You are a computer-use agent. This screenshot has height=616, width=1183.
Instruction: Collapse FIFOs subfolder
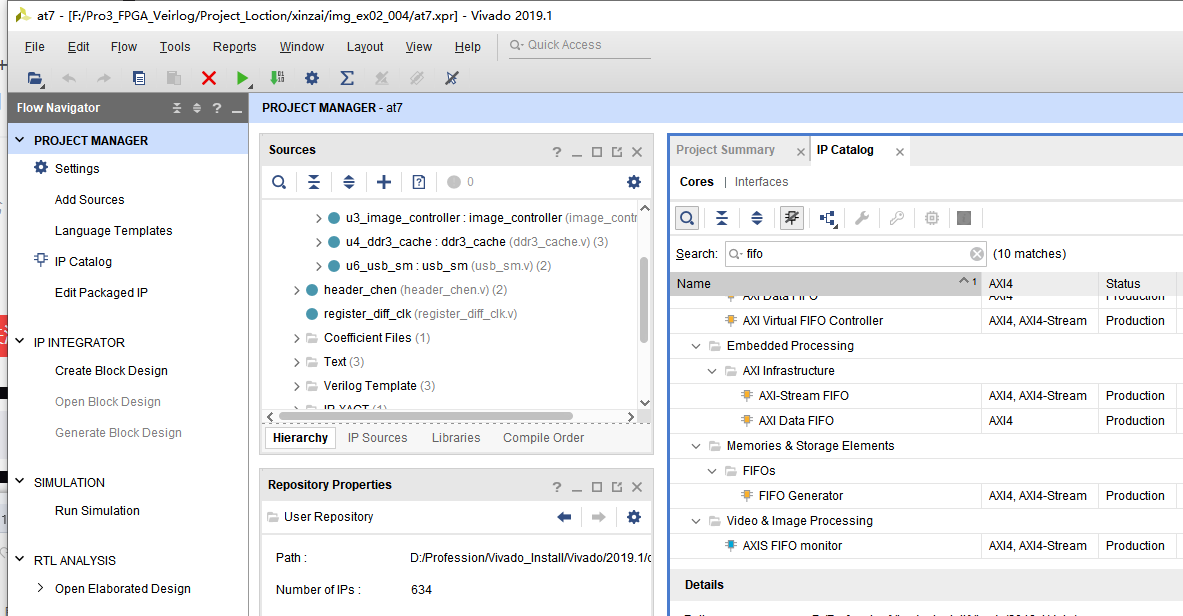pyautogui.click(x=711, y=471)
